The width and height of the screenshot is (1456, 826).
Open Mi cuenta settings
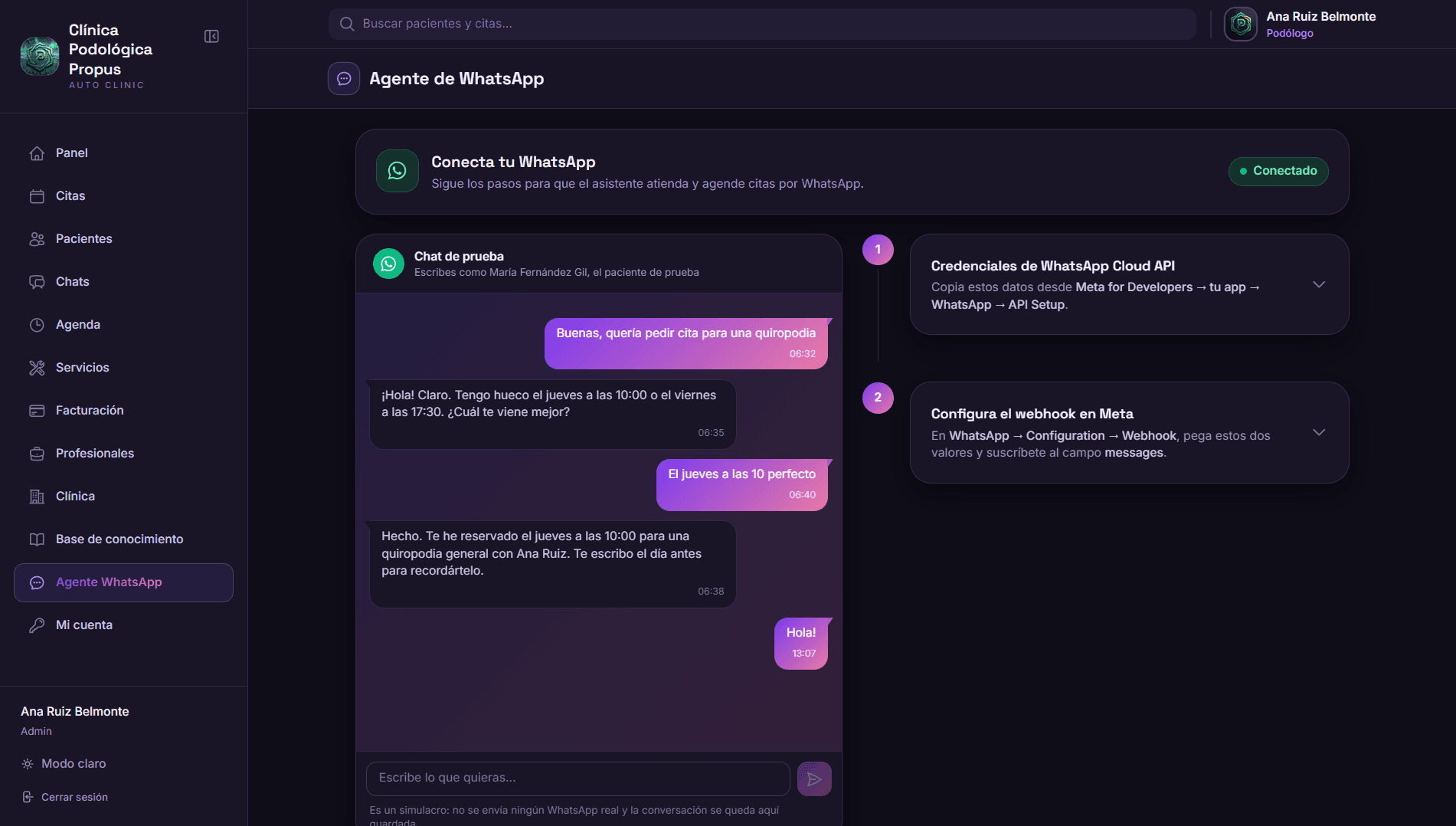pyautogui.click(x=123, y=625)
